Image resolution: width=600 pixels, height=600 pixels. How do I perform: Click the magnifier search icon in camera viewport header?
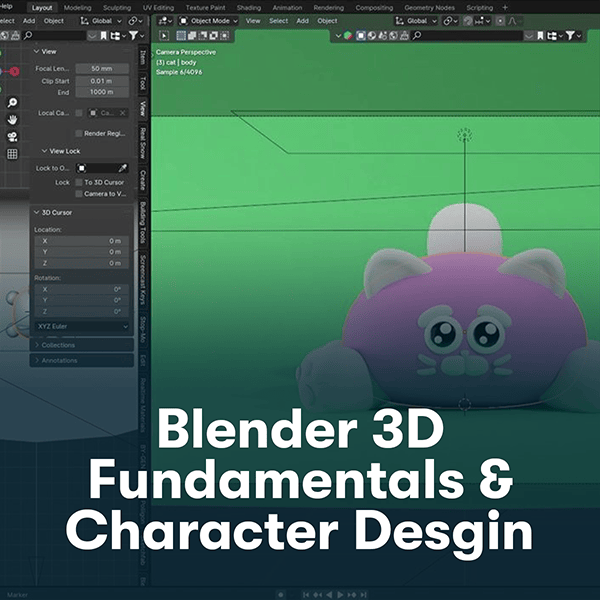(x=417, y=36)
